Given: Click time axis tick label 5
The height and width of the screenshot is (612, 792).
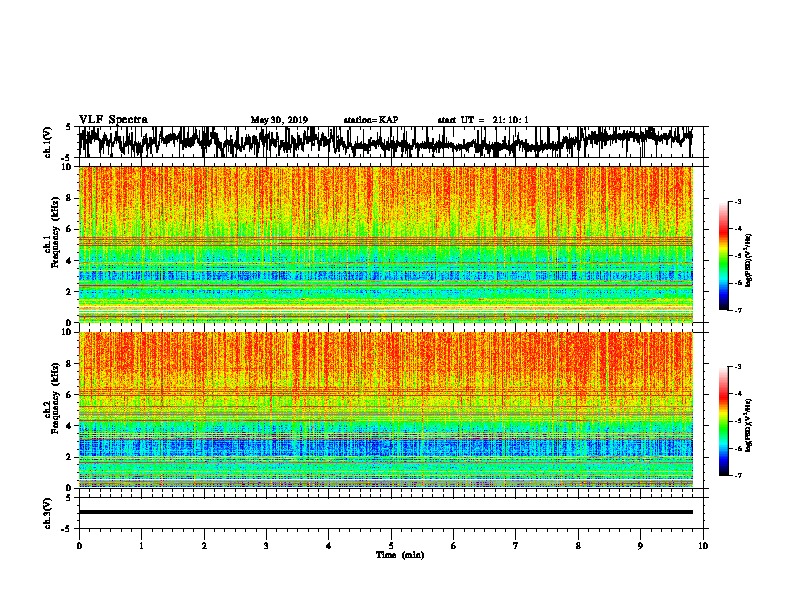Looking at the screenshot, I should click(391, 546).
